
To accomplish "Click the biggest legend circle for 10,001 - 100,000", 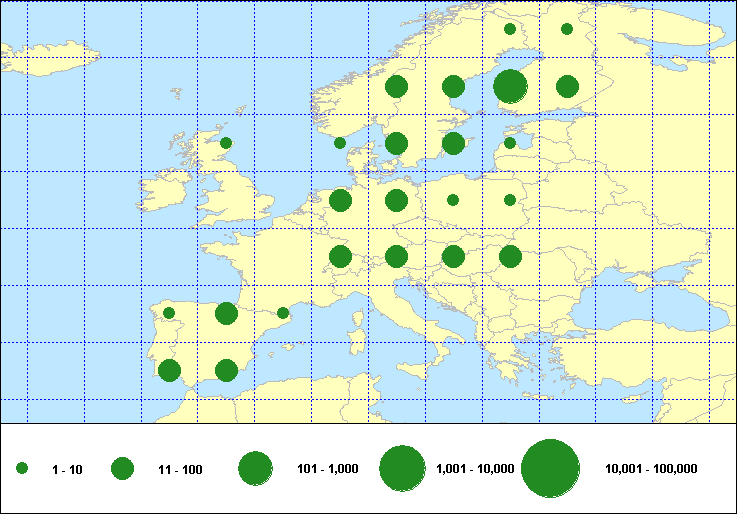I will pyautogui.click(x=551, y=468).
